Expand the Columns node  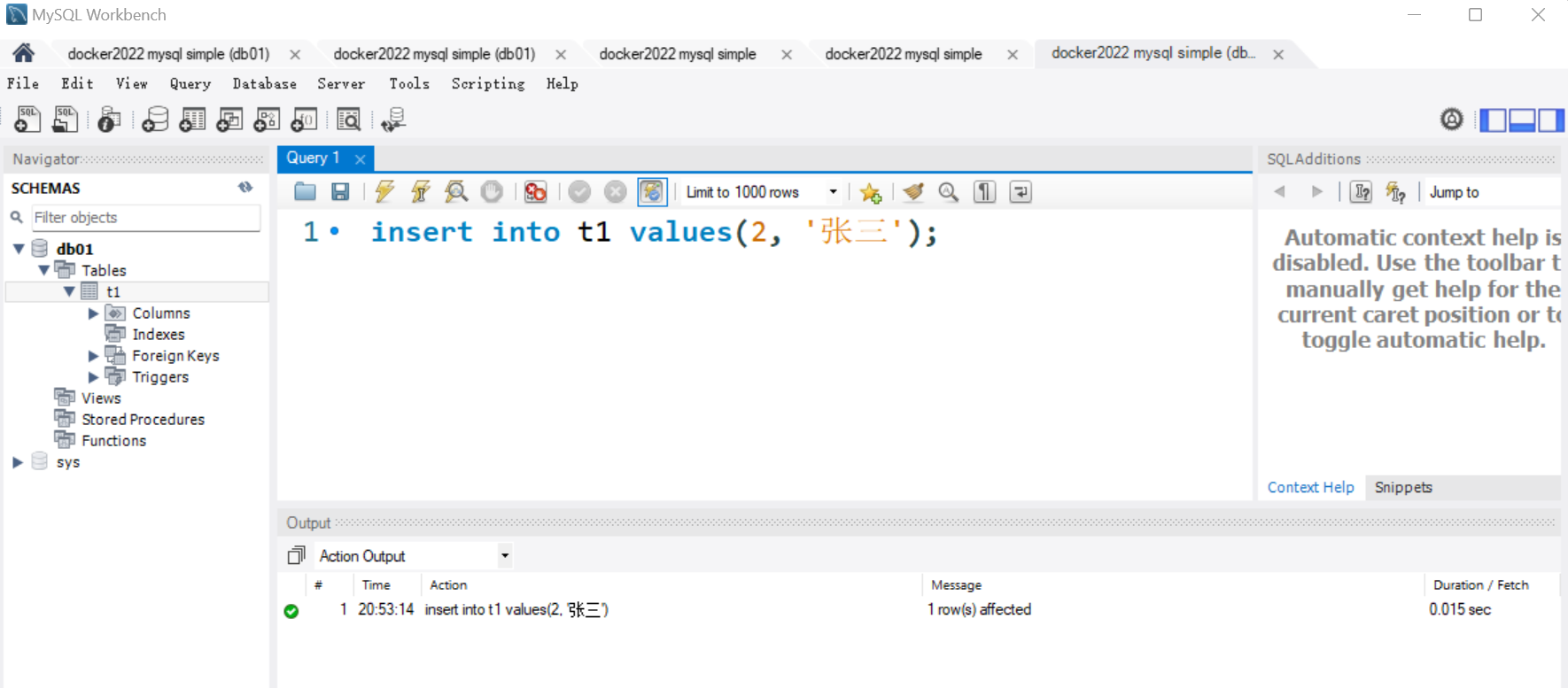(x=93, y=313)
